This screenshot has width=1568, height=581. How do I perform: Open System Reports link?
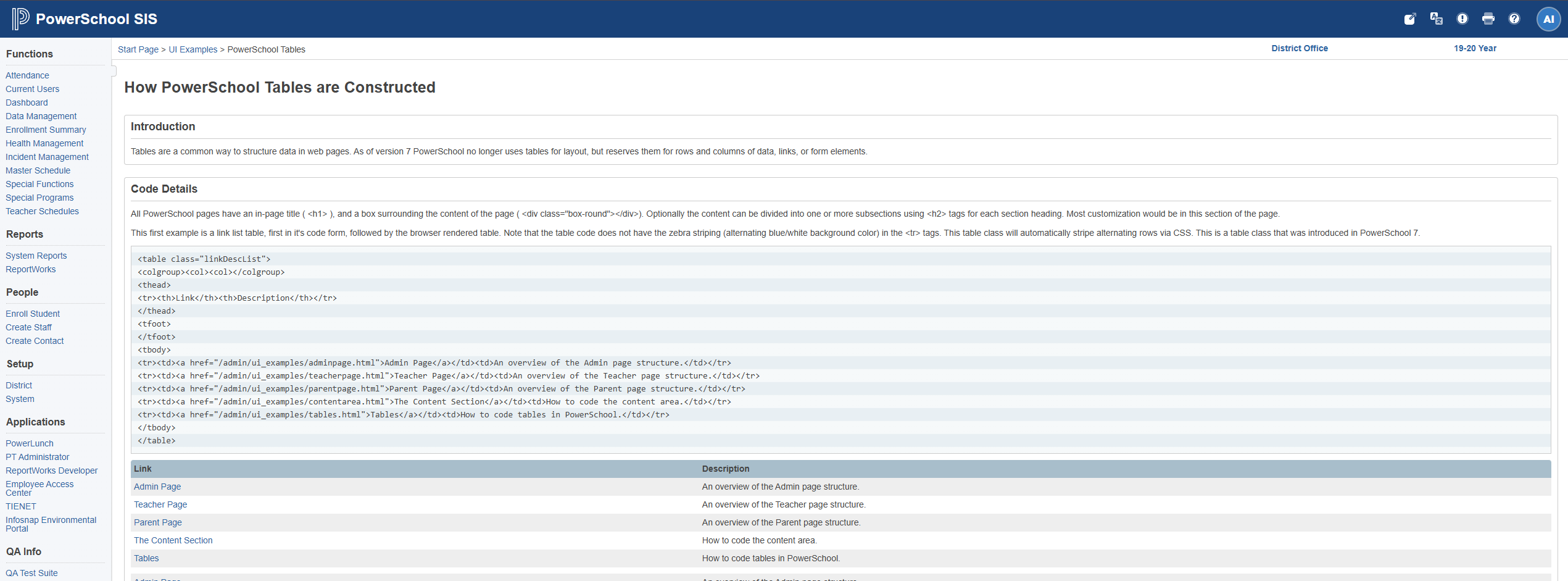tap(36, 256)
